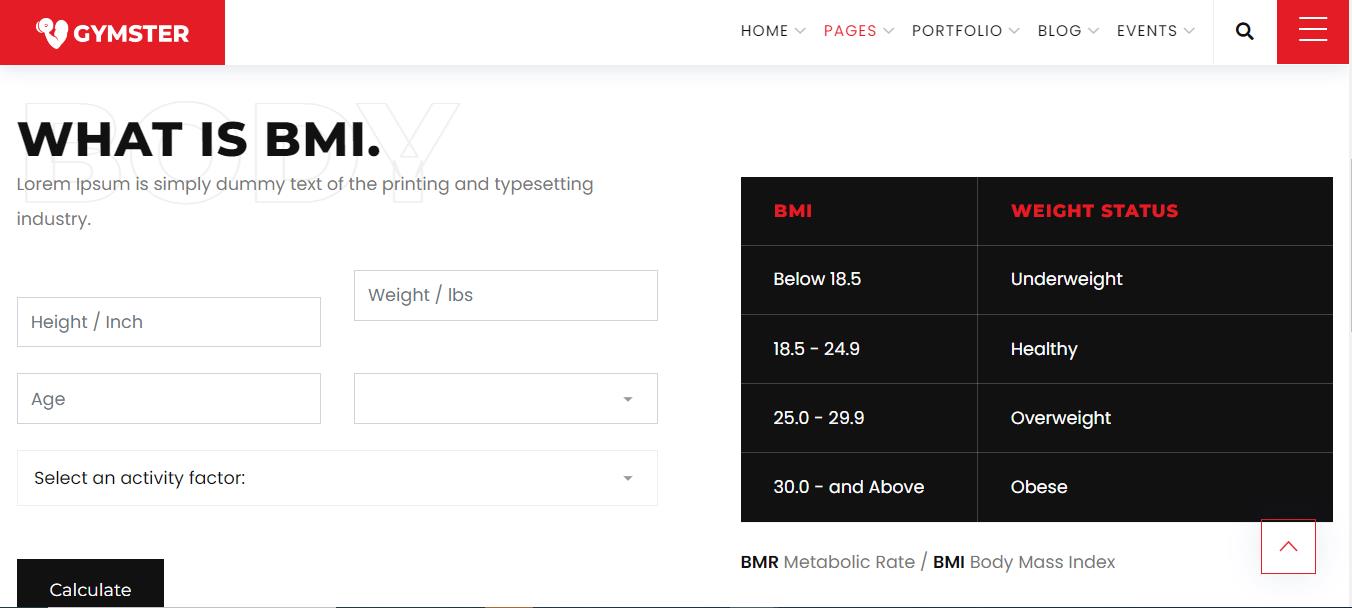Open the Pages menu item
Screen dimensions: 1352x608
pyautogui.click(x=850, y=31)
